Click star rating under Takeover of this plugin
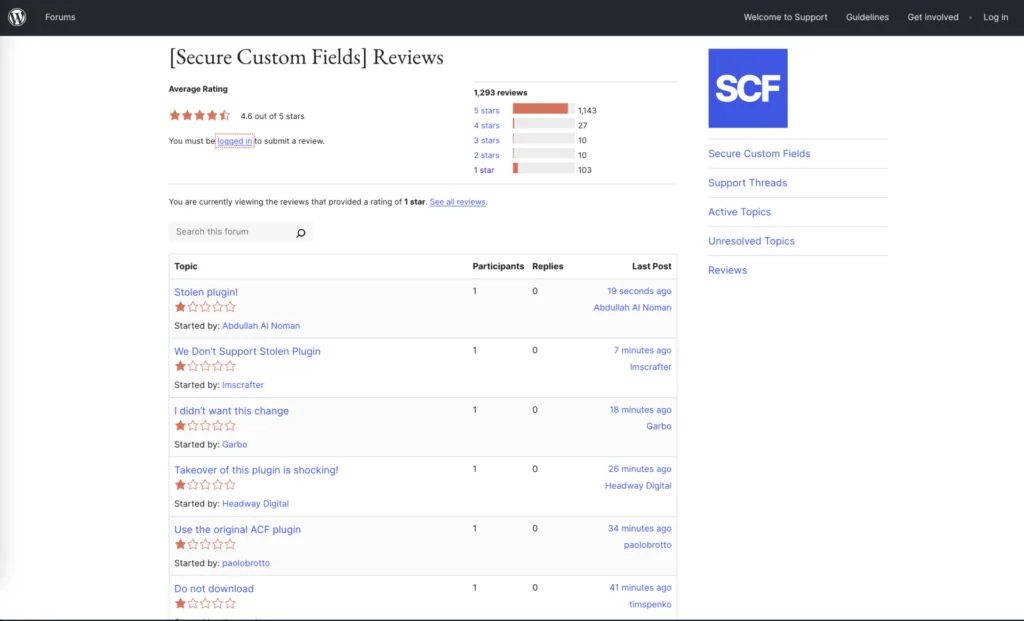Image resolution: width=1024 pixels, height=621 pixels. (205, 485)
